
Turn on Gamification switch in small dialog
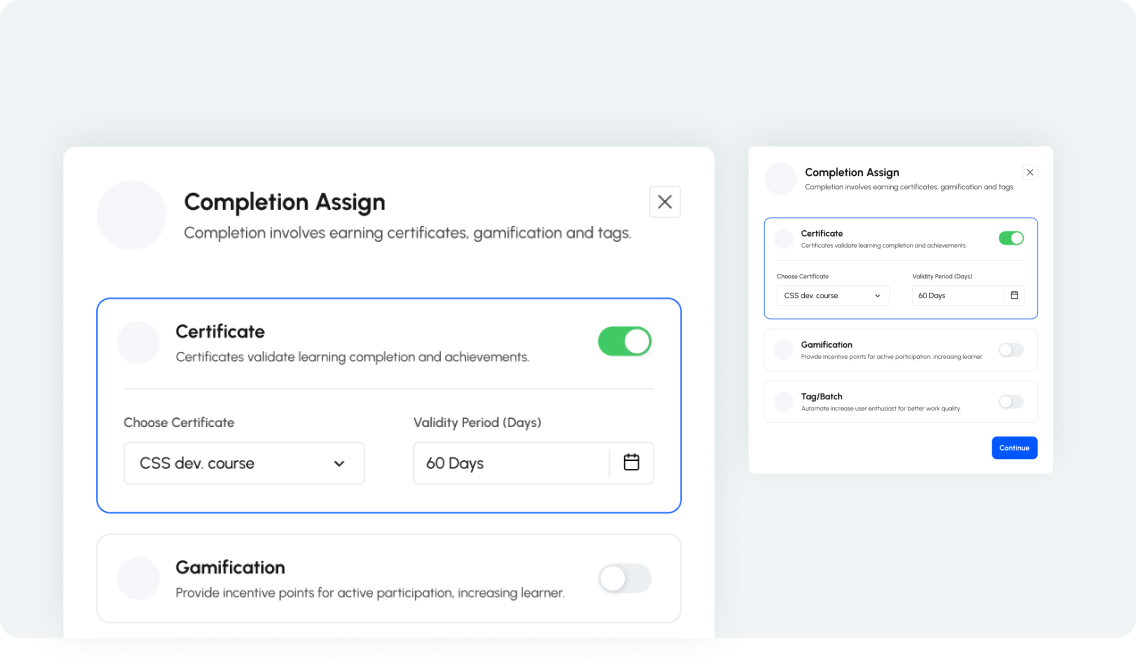(x=1011, y=350)
